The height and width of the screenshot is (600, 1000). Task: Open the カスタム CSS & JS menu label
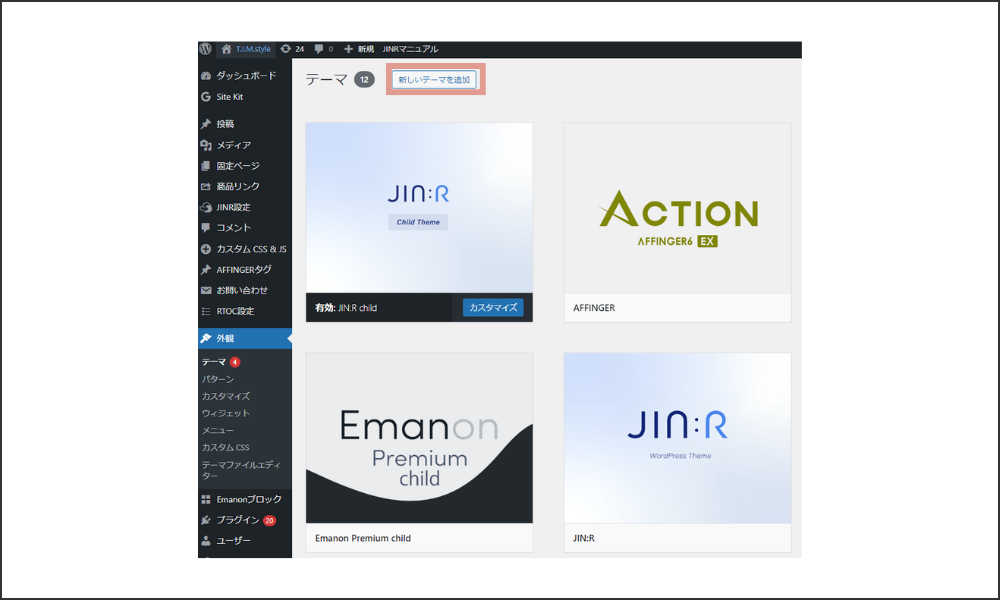click(x=251, y=249)
